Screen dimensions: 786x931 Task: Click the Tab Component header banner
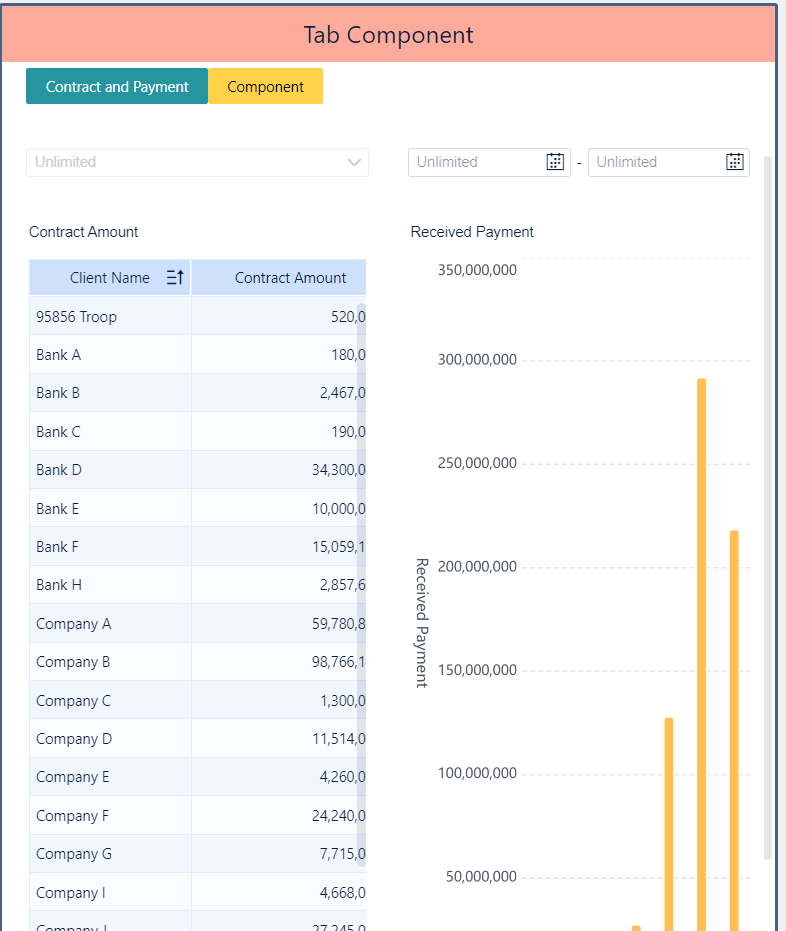tap(388, 34)
